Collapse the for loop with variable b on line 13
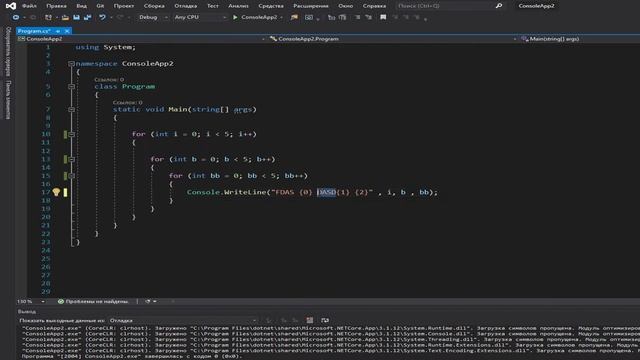640x360 pixels. click(71, 159)
